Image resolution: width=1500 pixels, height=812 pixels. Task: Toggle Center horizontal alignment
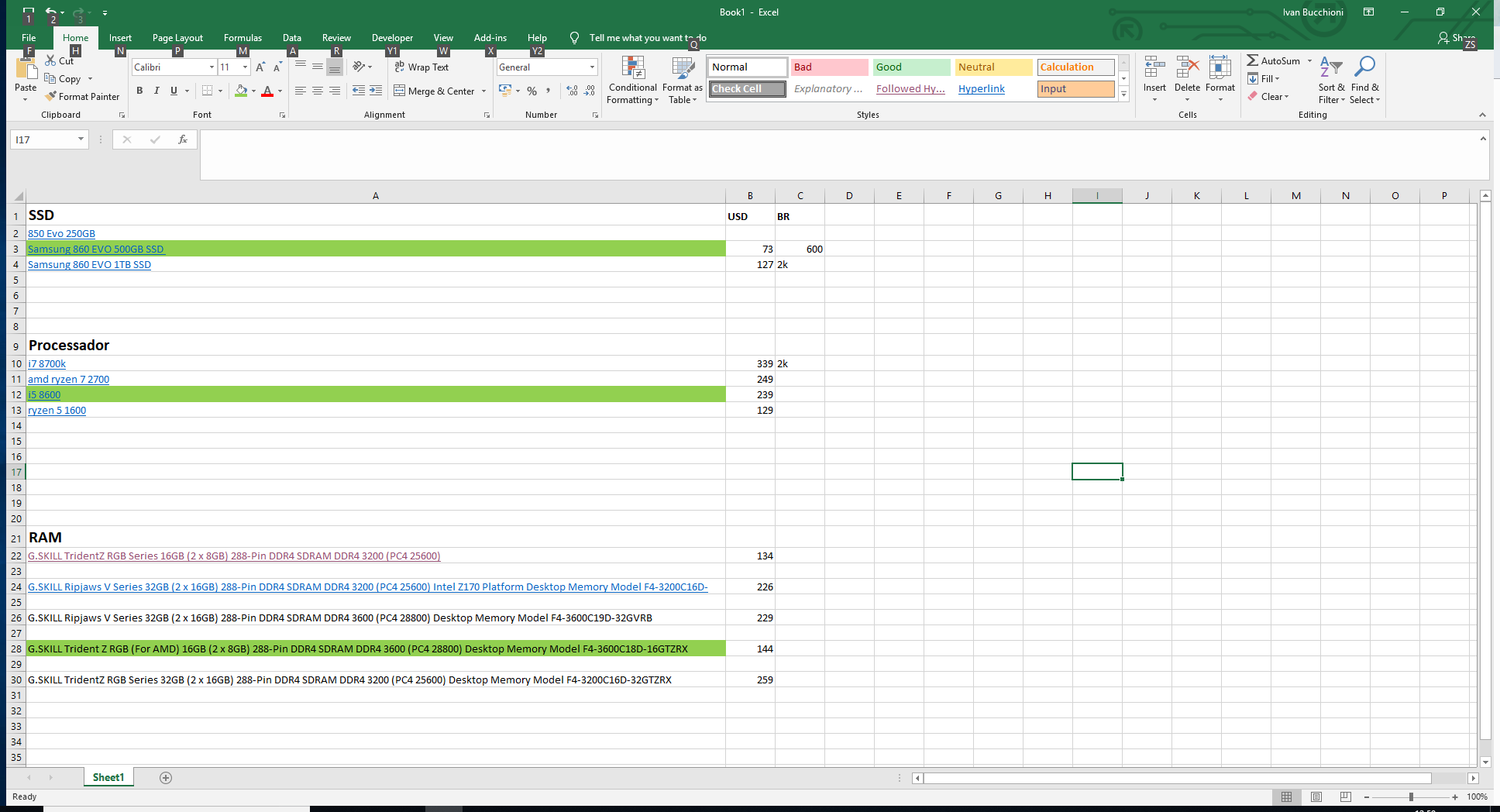click(318, 91)
